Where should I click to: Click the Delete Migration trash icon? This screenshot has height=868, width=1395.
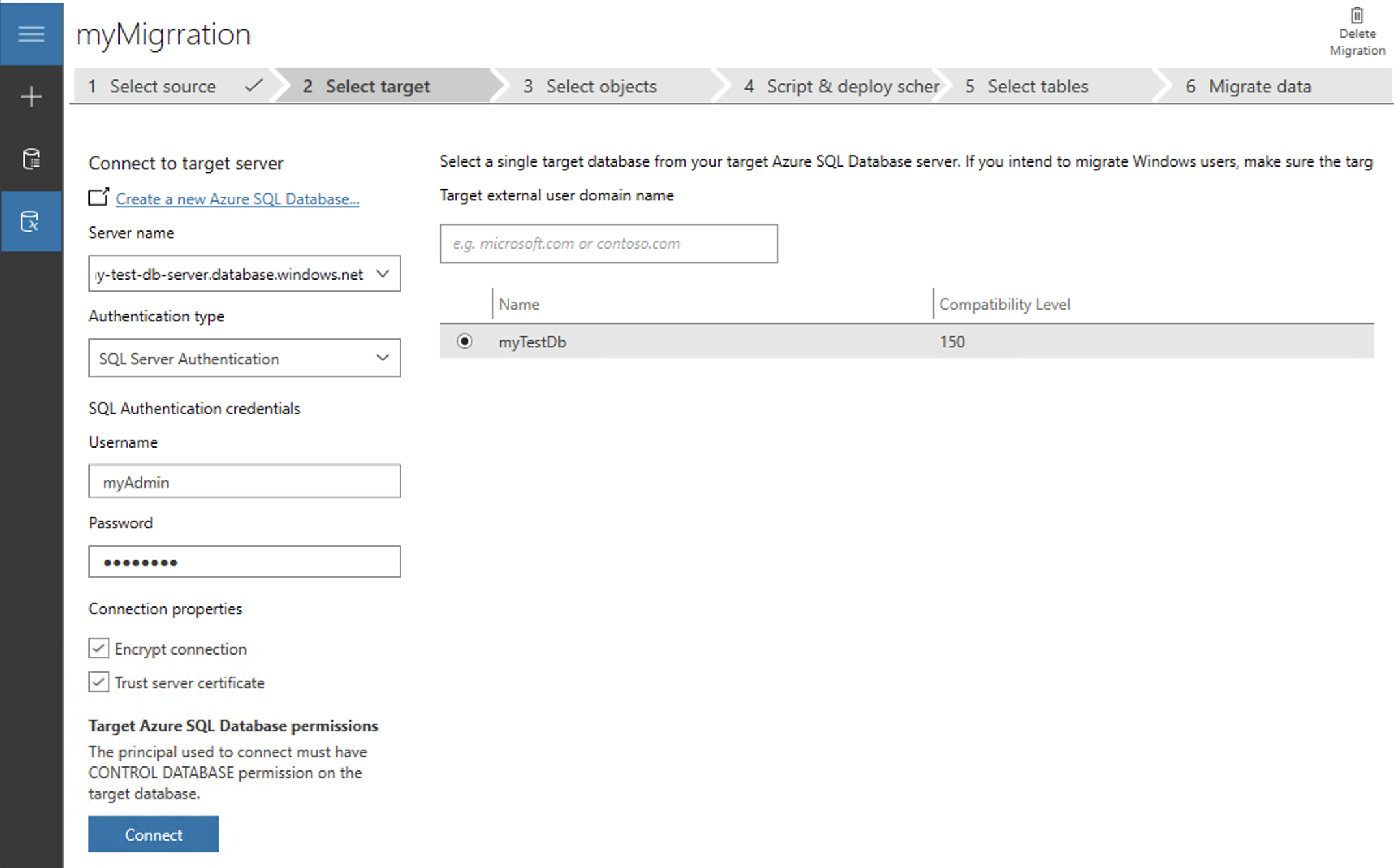(1357, 16)
